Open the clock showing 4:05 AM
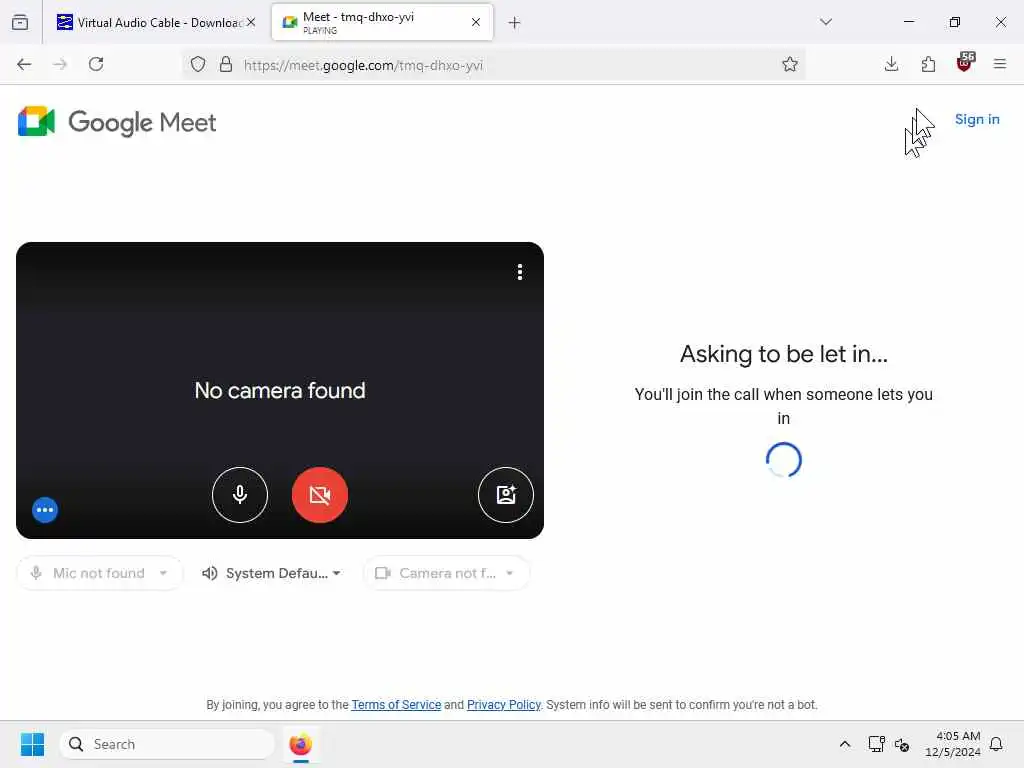This screenshot has width=1024, height=768. [x=953, y=744]
